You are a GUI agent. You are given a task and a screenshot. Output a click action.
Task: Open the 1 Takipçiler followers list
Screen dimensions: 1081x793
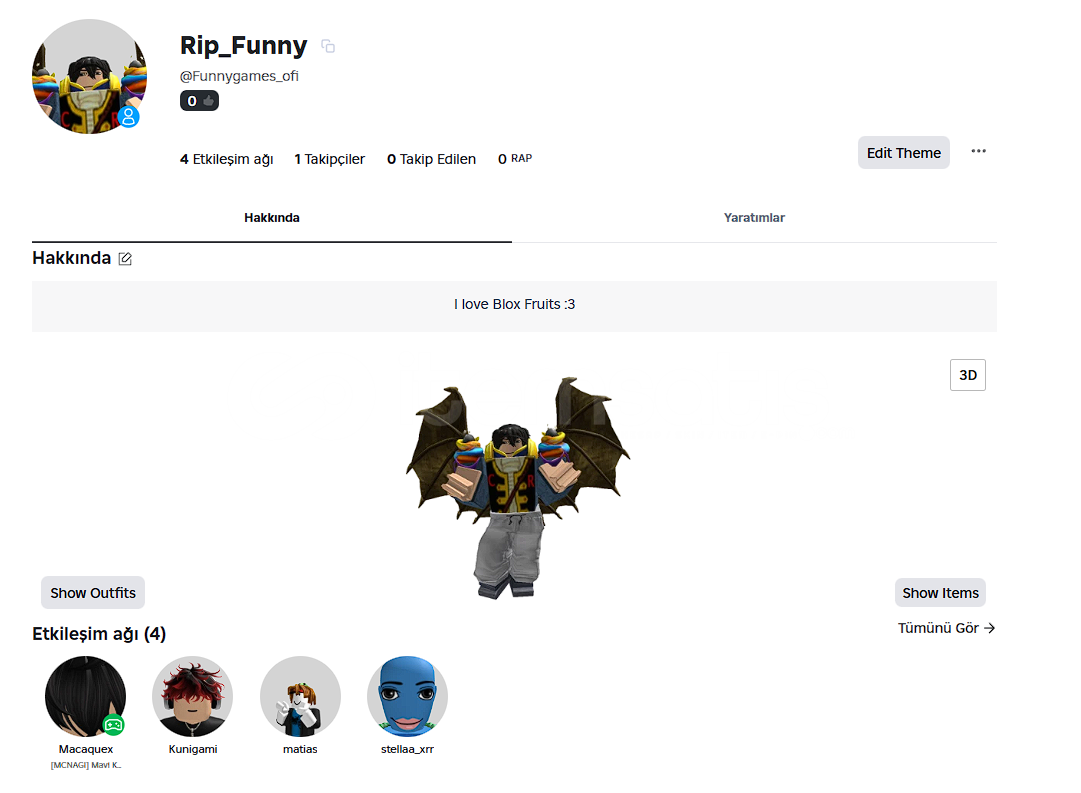pyautogui.click(x=330, y=159)
